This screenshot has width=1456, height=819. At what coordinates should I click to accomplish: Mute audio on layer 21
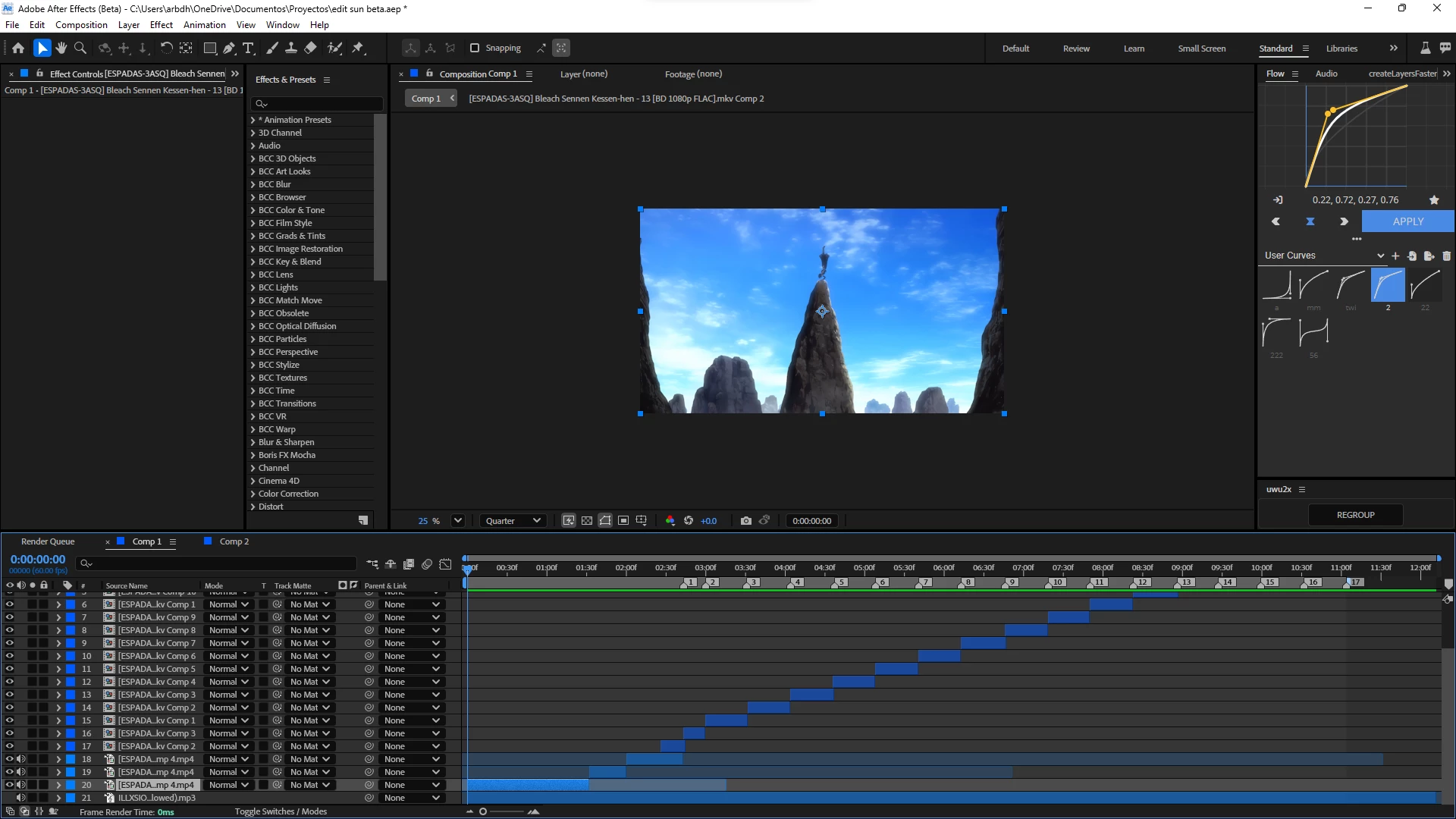click(x=21, y=798)
